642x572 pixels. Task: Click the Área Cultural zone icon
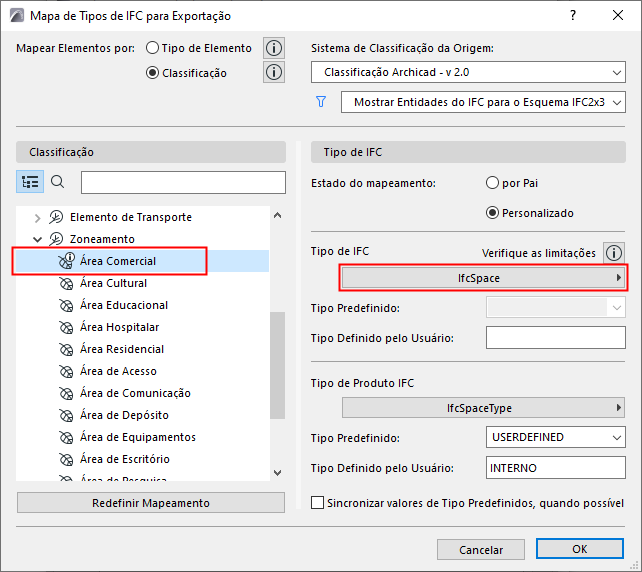(x=67, y=283)
